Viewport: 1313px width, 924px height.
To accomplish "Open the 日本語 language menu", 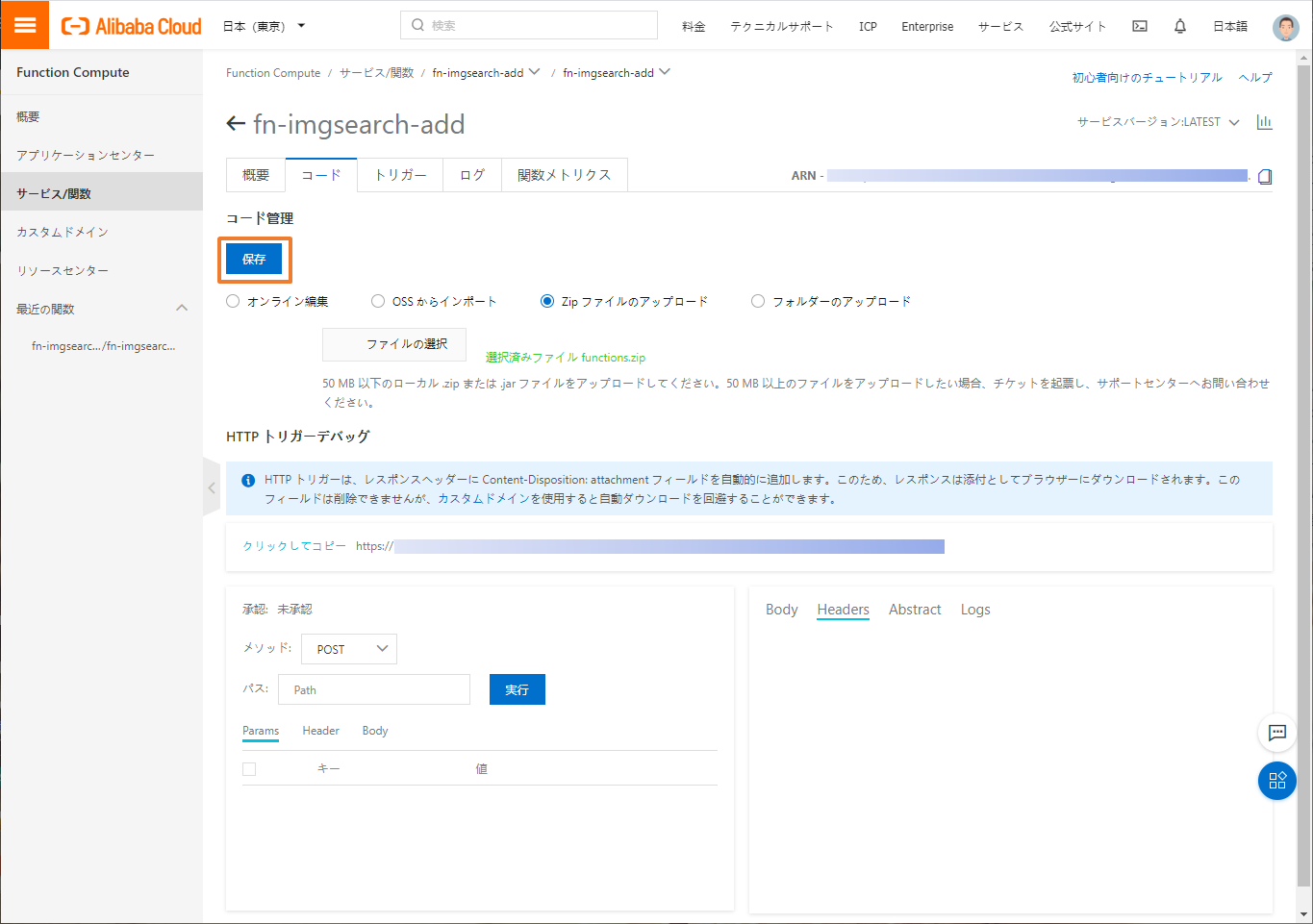I will click(1230, 27).
